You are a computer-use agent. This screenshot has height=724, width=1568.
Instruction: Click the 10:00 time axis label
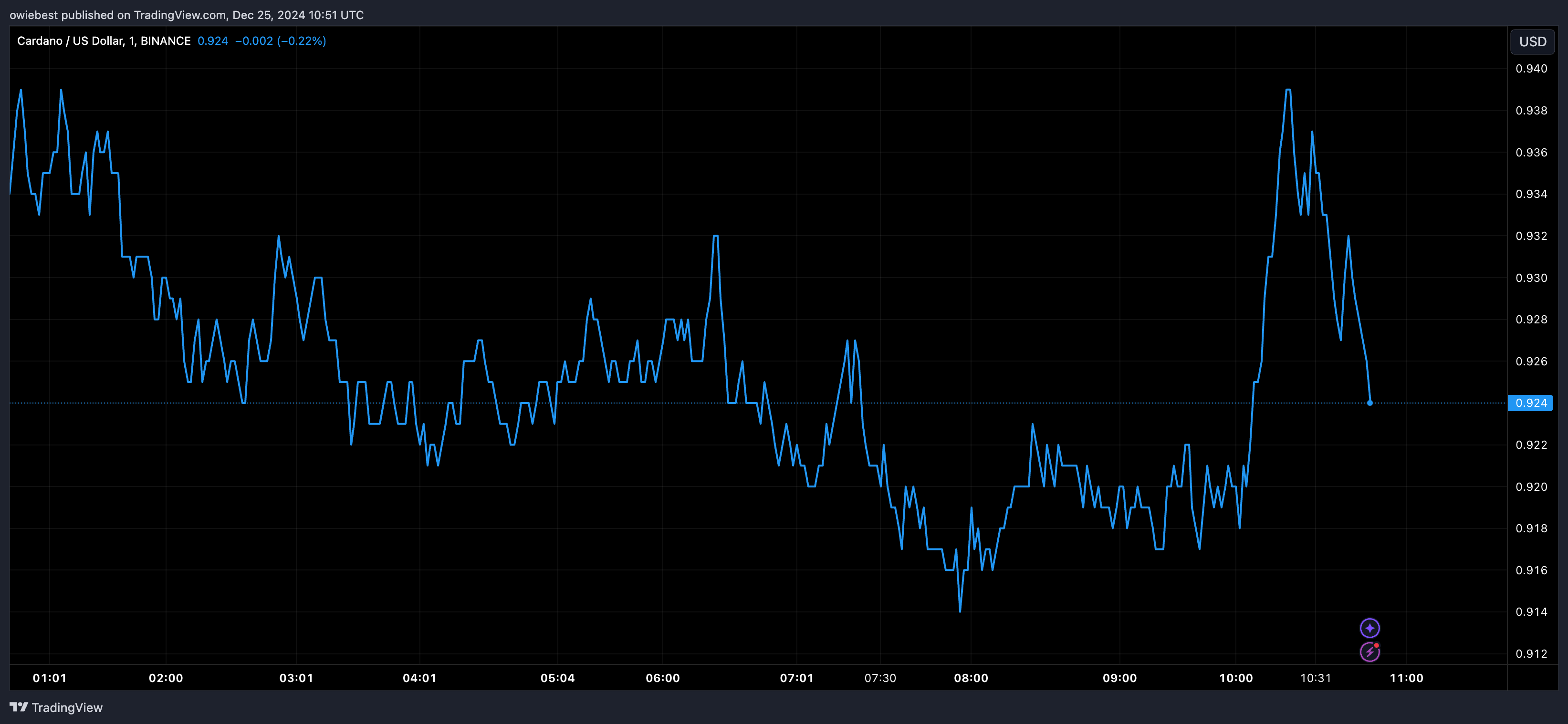(1236, 678)
